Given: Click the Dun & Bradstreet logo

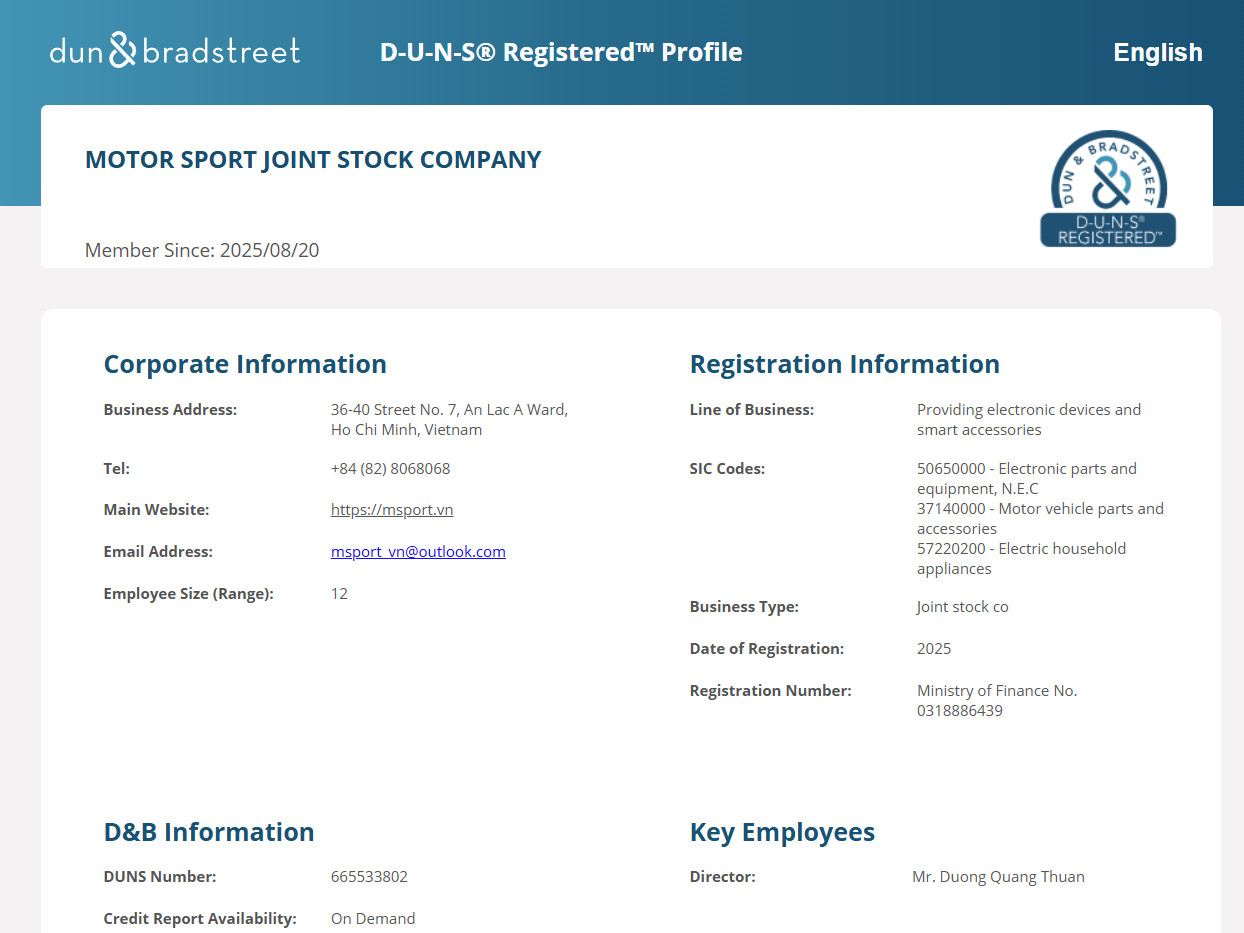Looking at the screenshot, I should 175,50.
